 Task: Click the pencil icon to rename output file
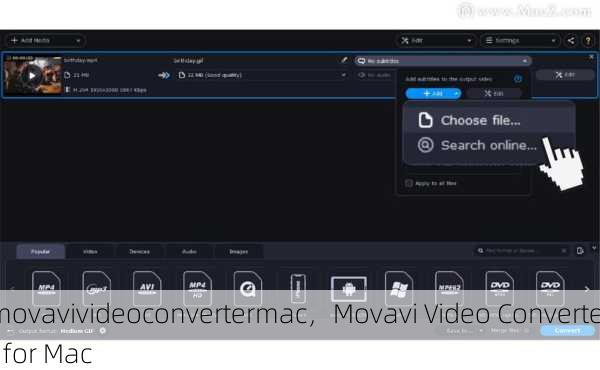(x=344, y=60)
